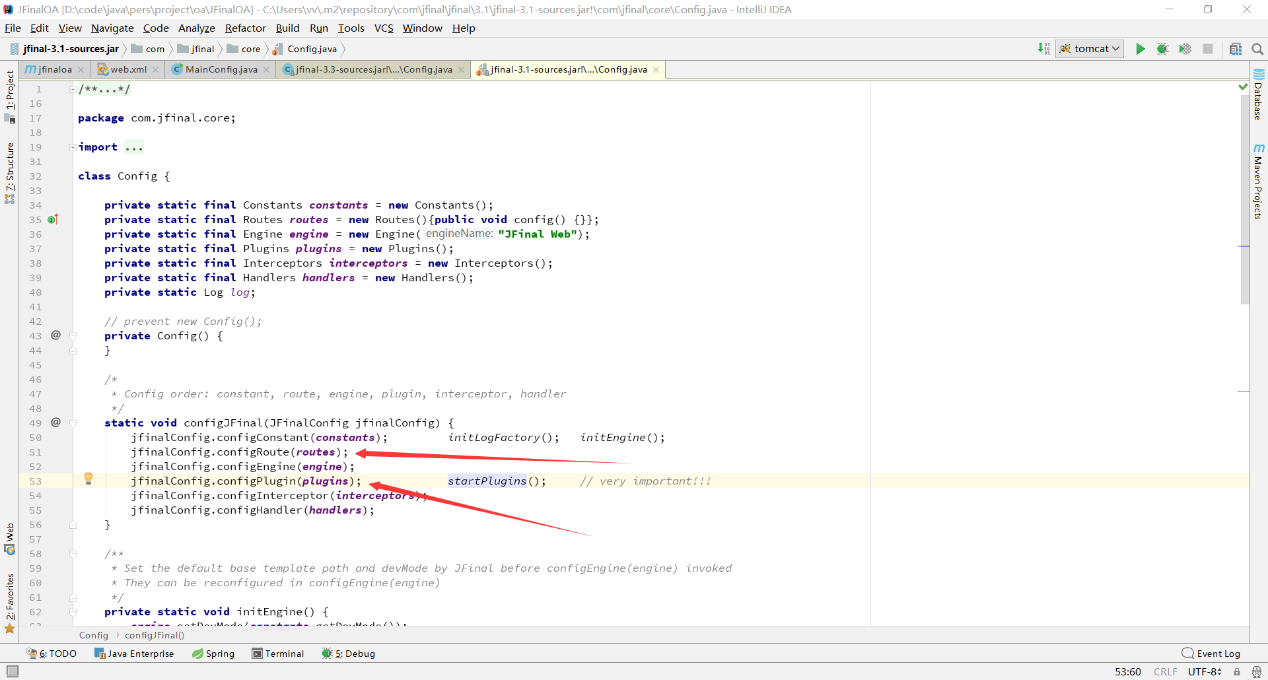Click the startPlugins call on line 53
Viewport: 1268px width, 680px height.
pos(487,481)
